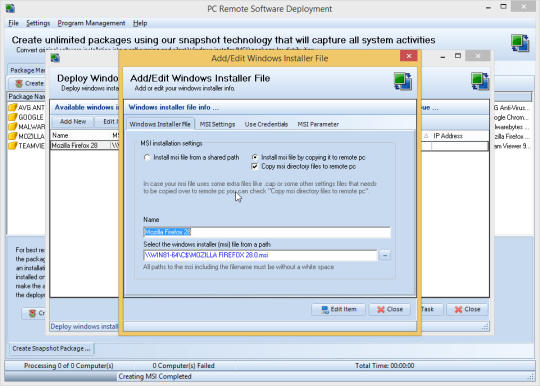This screenshot has width=540, height=386.
Task: Click the Deploy window title bar icon
Action: point(55,58)
